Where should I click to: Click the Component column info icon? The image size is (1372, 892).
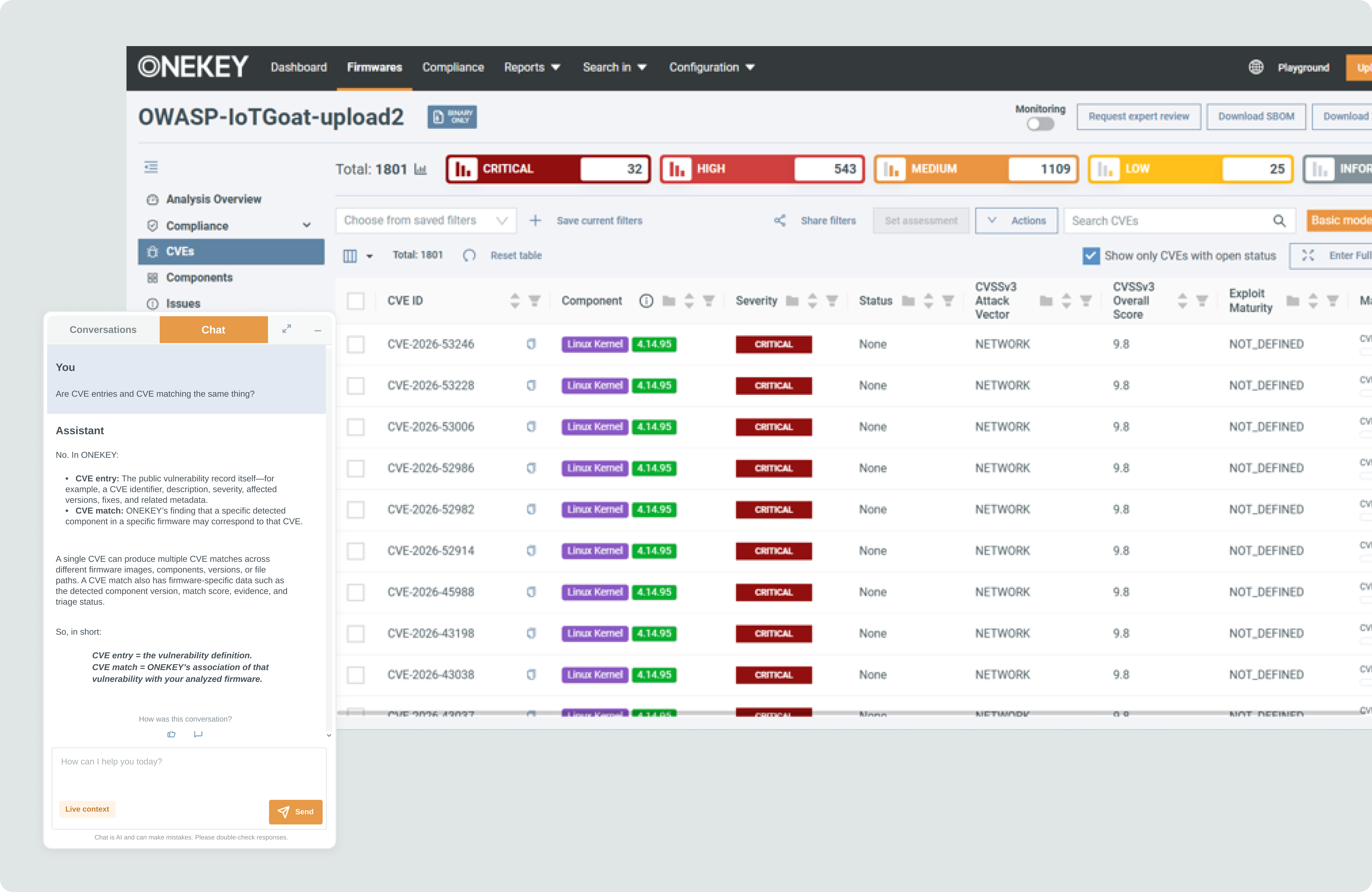[x=646, y=301]
